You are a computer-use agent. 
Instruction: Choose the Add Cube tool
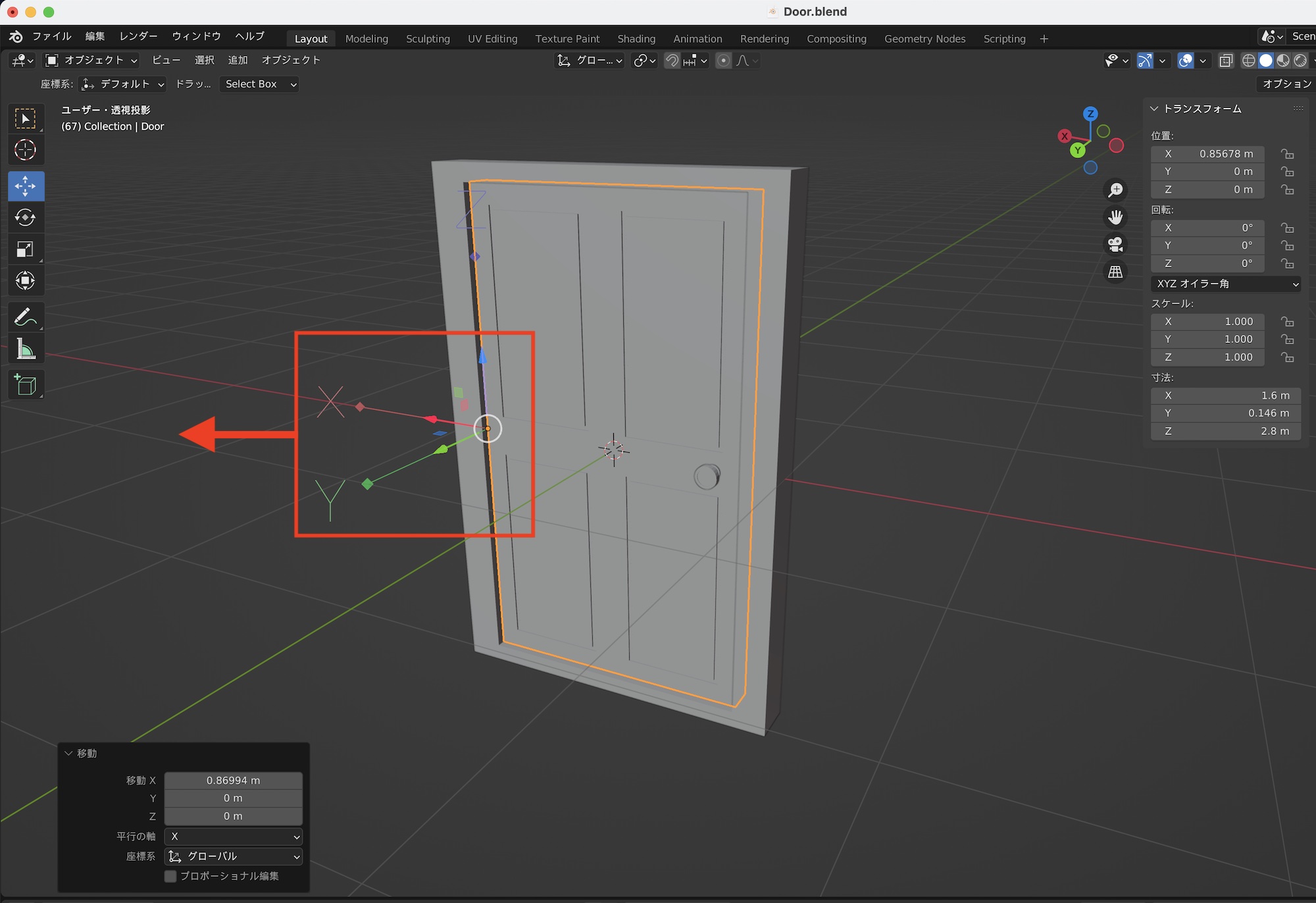coord(25,385)
